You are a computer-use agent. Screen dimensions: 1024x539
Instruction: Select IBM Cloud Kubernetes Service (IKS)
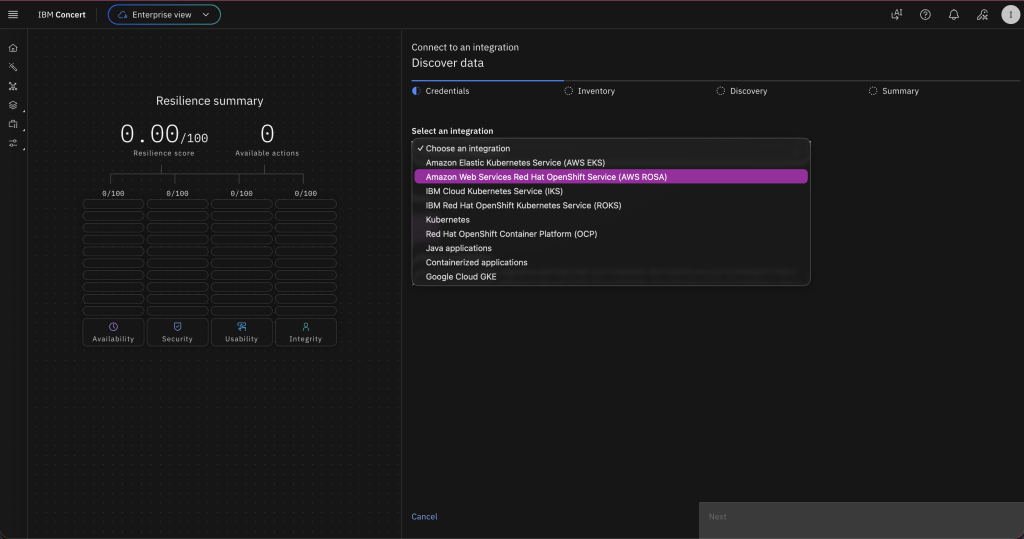[611, 191]
